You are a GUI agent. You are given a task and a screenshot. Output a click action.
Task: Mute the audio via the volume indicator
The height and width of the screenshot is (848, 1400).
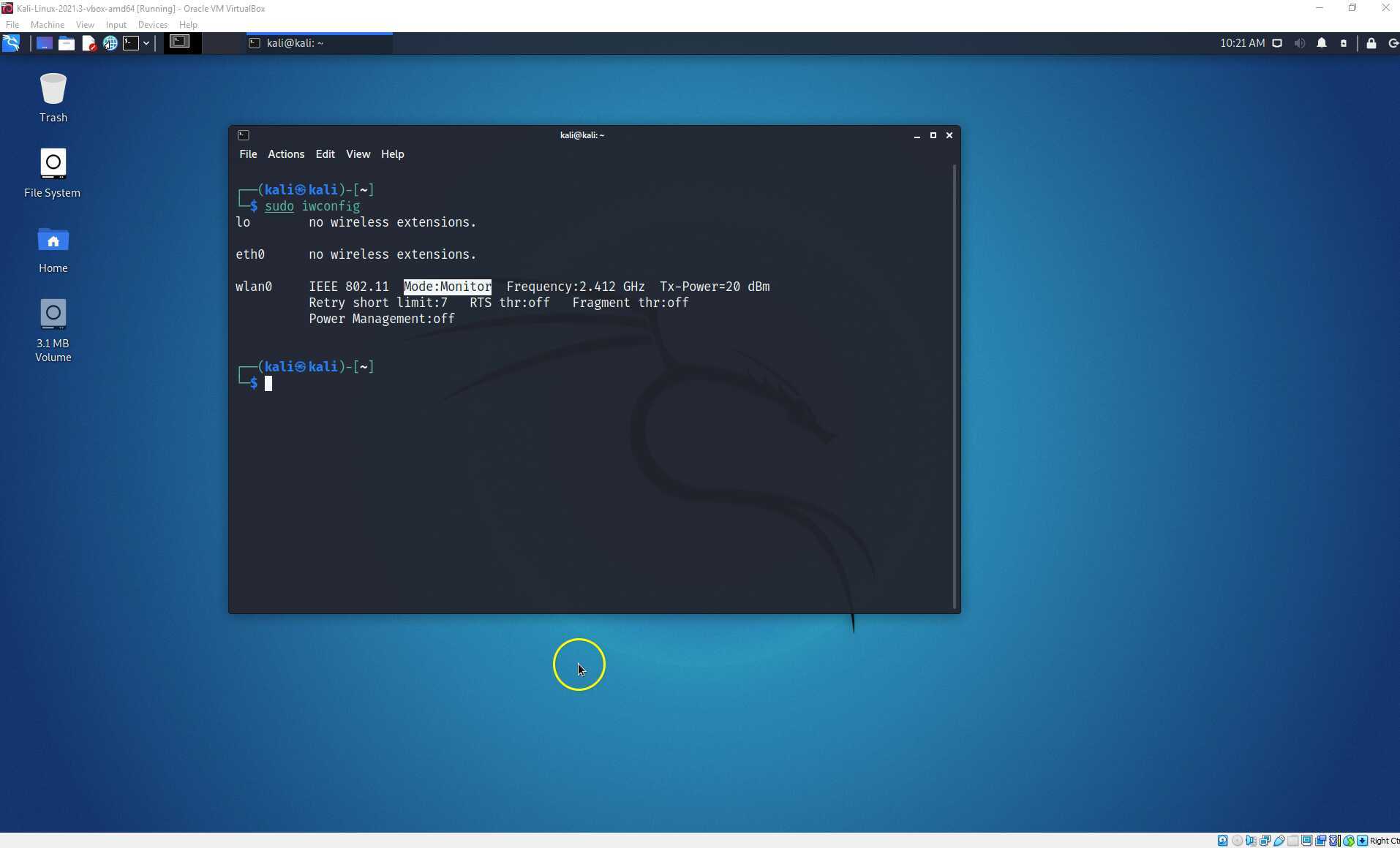[x=1301, y=43]
